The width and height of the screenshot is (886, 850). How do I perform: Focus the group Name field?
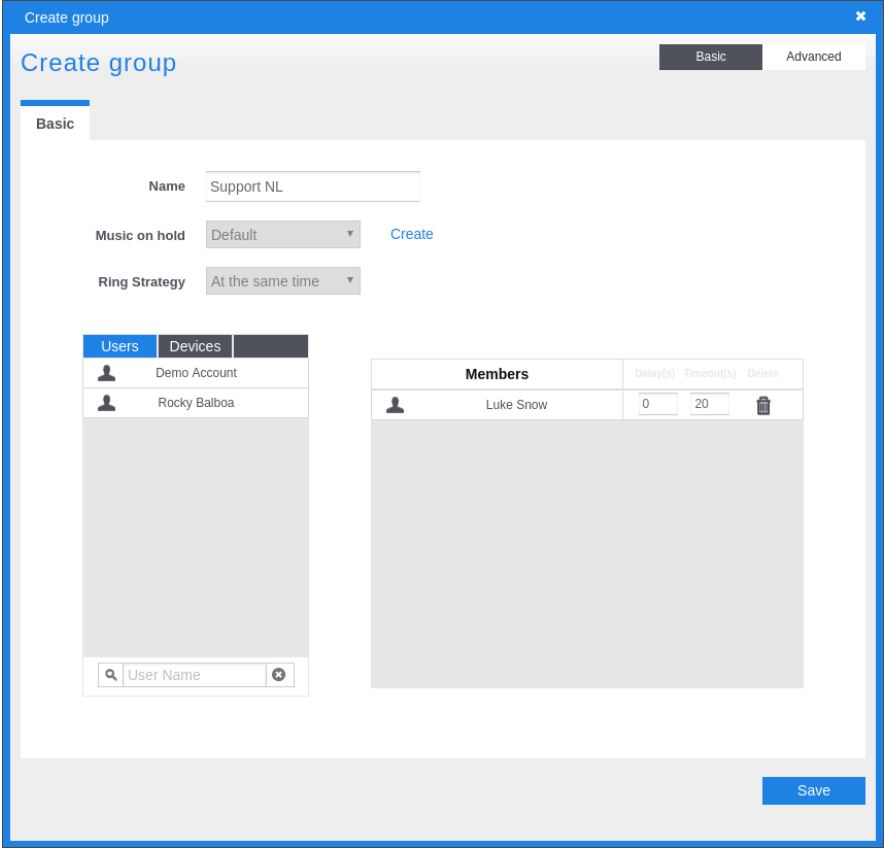pyautogui.click(x=312, y=187)
